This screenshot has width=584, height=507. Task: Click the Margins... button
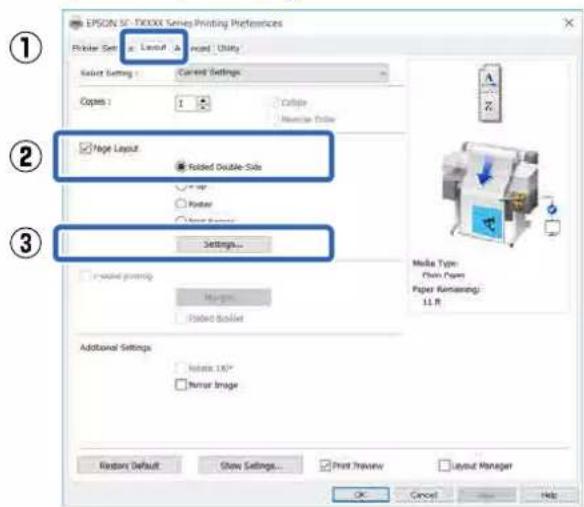(223, 298)
